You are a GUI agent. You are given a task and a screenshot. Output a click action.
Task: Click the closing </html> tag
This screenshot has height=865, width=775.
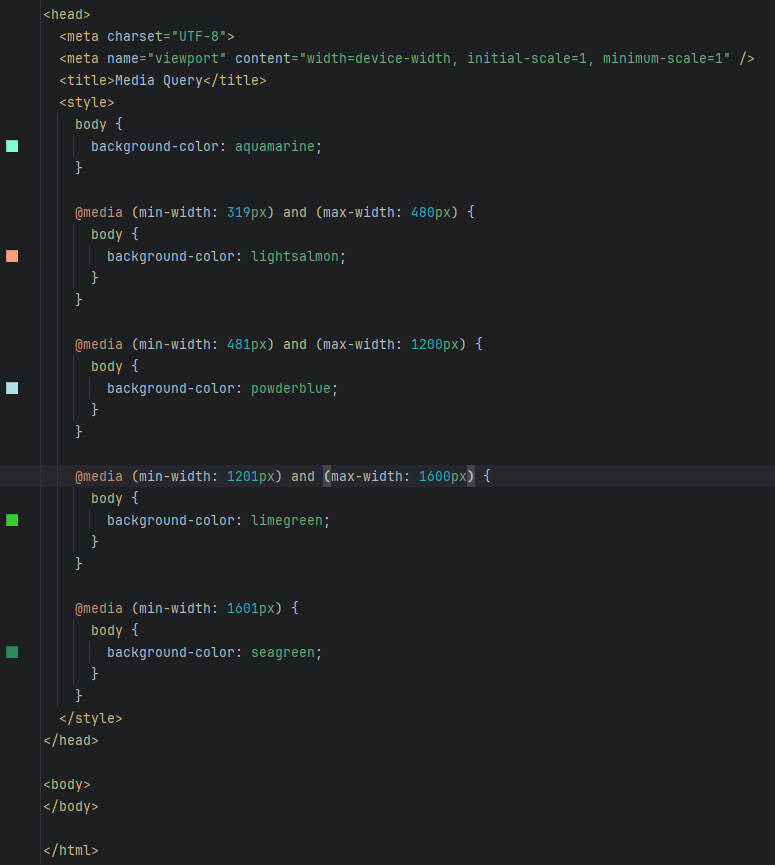pos(71,850)
